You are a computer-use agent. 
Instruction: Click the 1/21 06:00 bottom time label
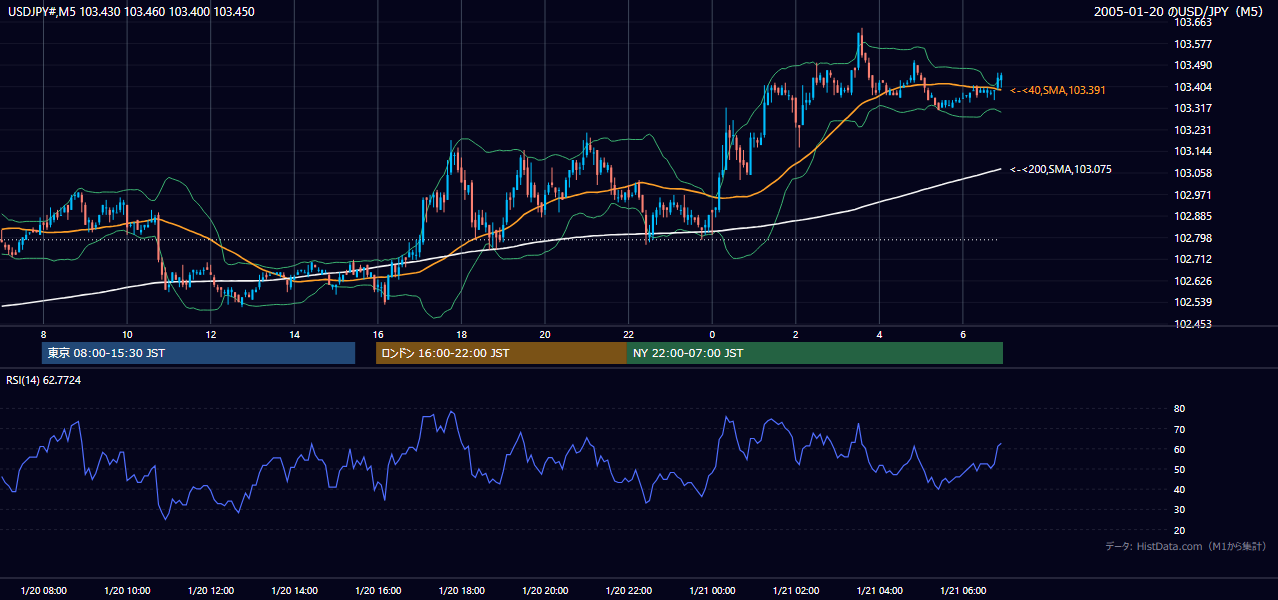(x=963, y=591)
